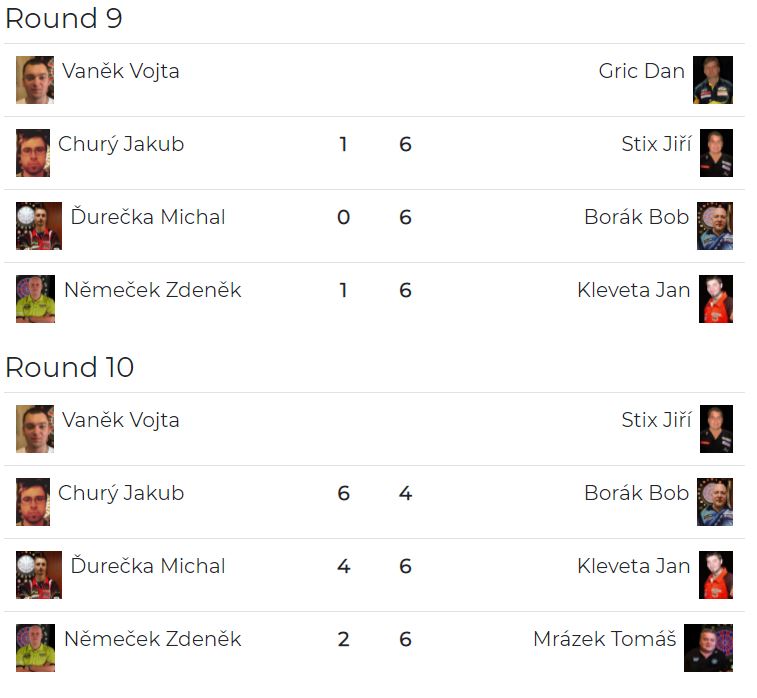Open Ďurečka Michal name in Round 9
This screenshot has height=698, width=757.
tap(148, 216)
